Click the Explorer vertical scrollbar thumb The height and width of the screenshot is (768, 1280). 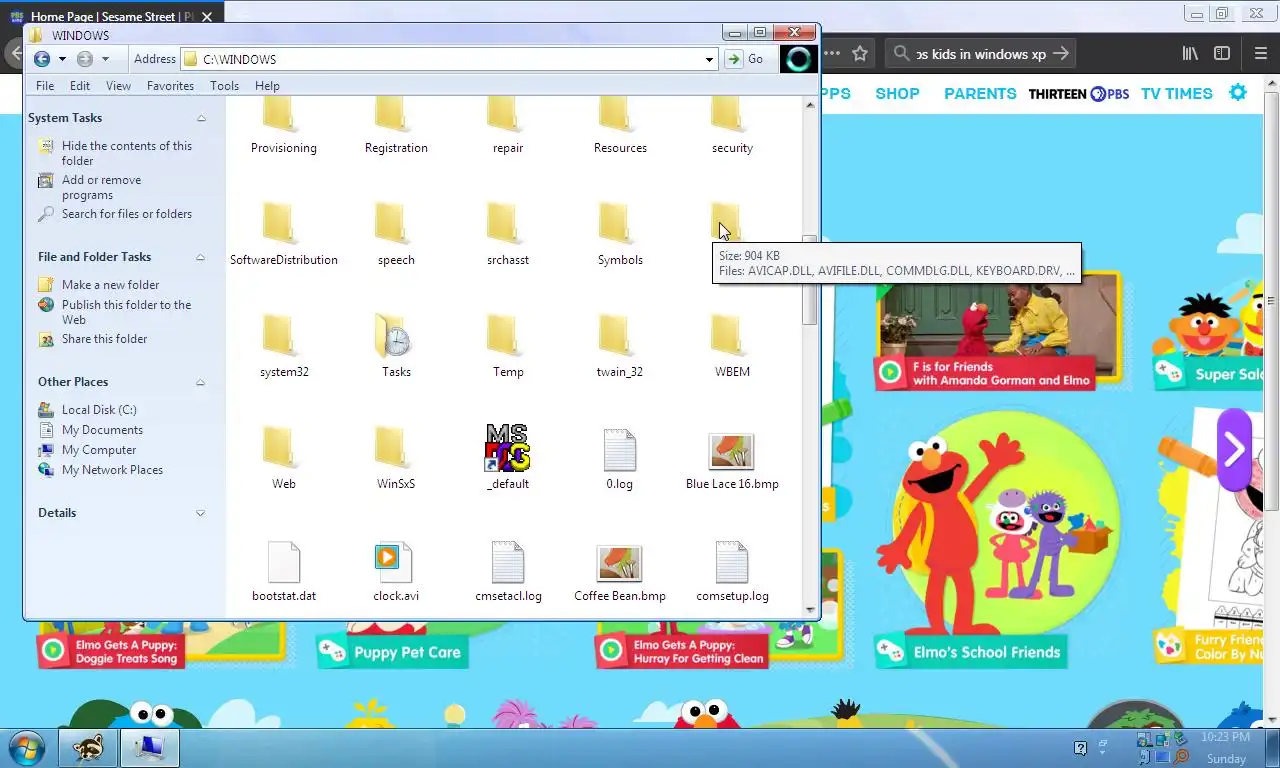pyautogui.click(x=810, y=280)
